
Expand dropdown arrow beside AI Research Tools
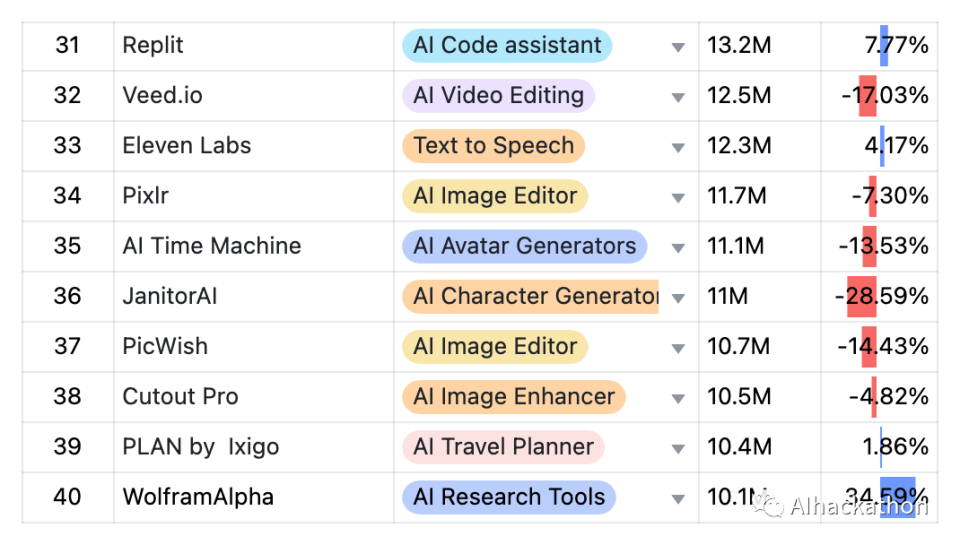tap(678, 498)
